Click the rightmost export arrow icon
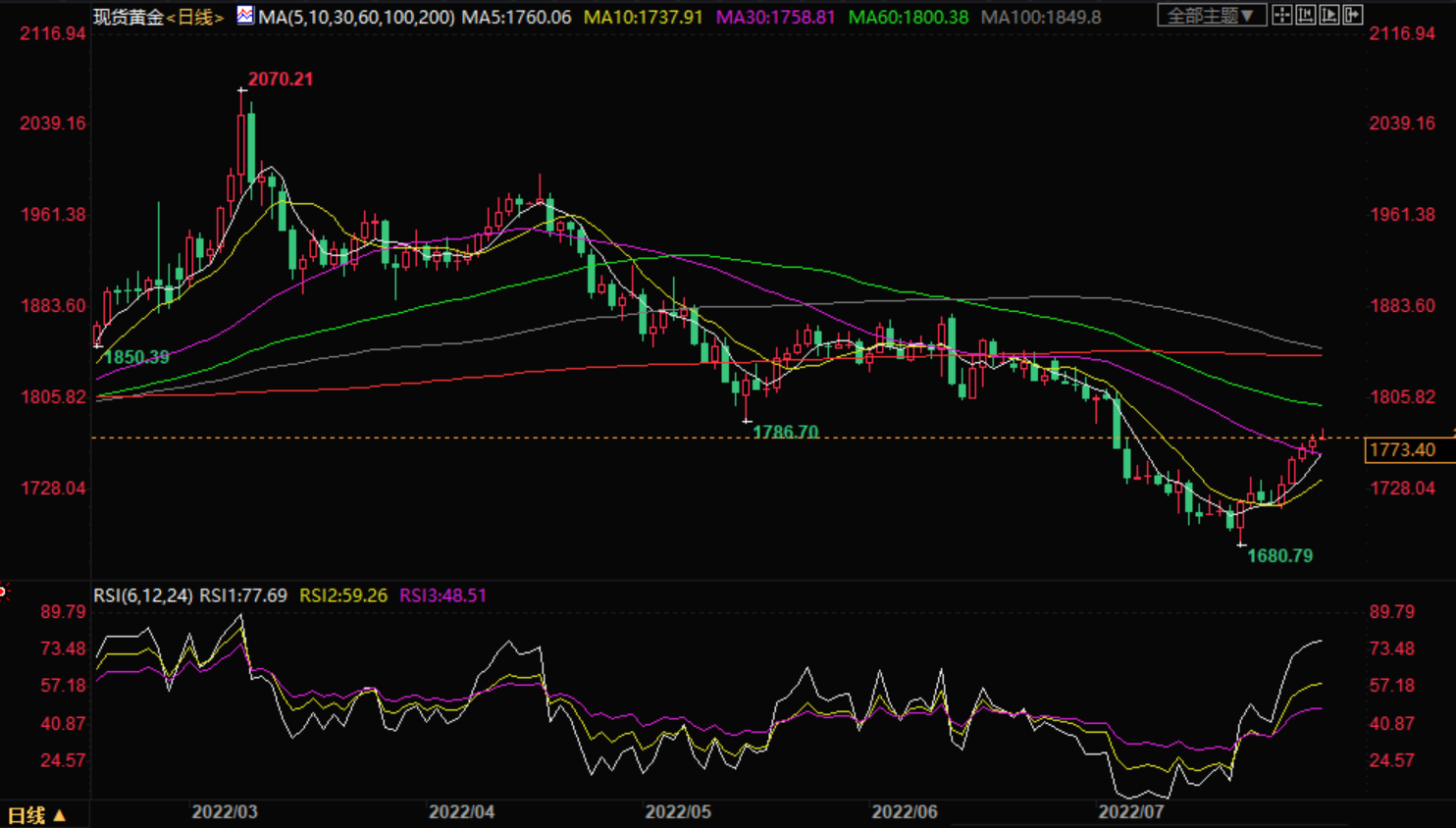This screenshot has height=828, width=1456. [x=1353, y=15]
